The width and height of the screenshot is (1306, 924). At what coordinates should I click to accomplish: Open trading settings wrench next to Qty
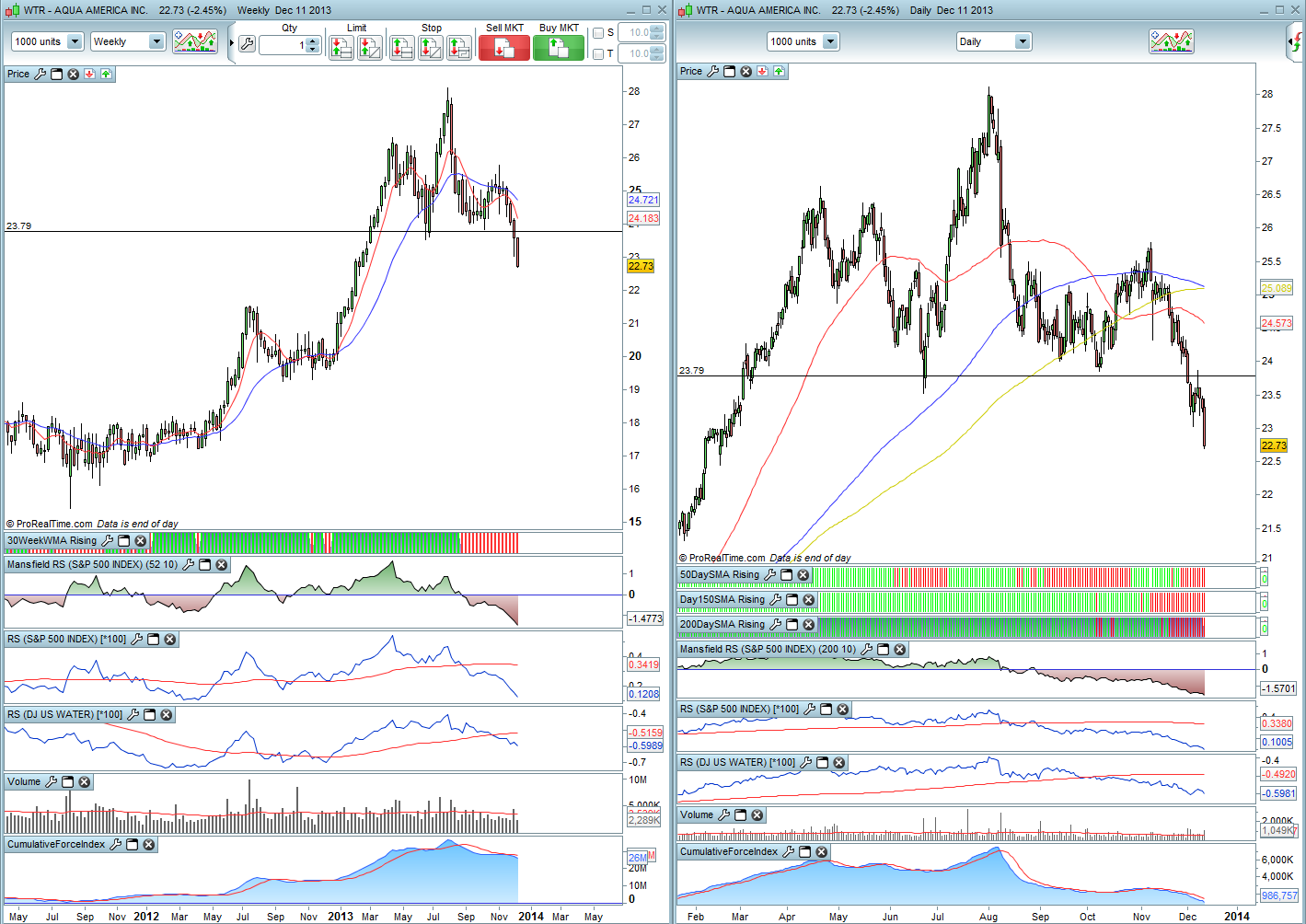tap(247, 44)
